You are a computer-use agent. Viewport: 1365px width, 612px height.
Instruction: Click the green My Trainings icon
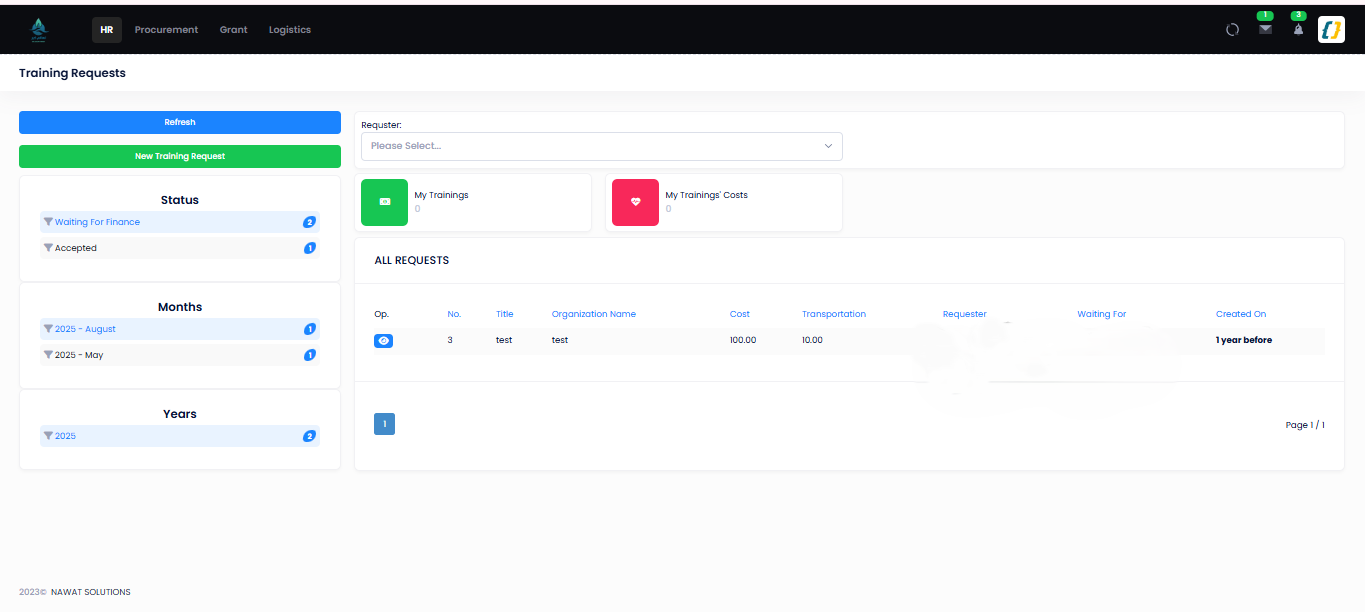385,202
